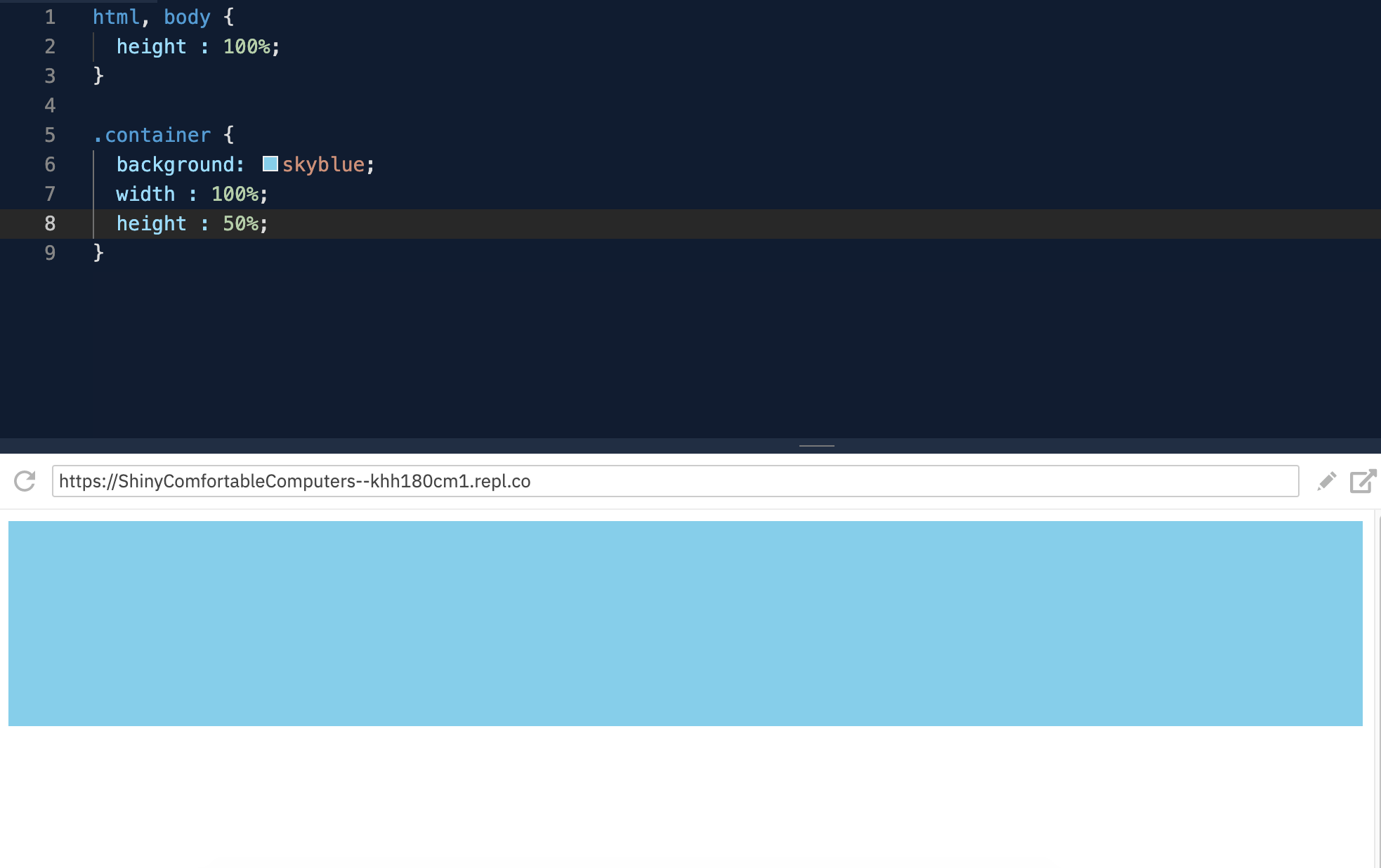Select the html, body selector text
1381x868 pixels.
pyautogui.click(x=151, y=16)
